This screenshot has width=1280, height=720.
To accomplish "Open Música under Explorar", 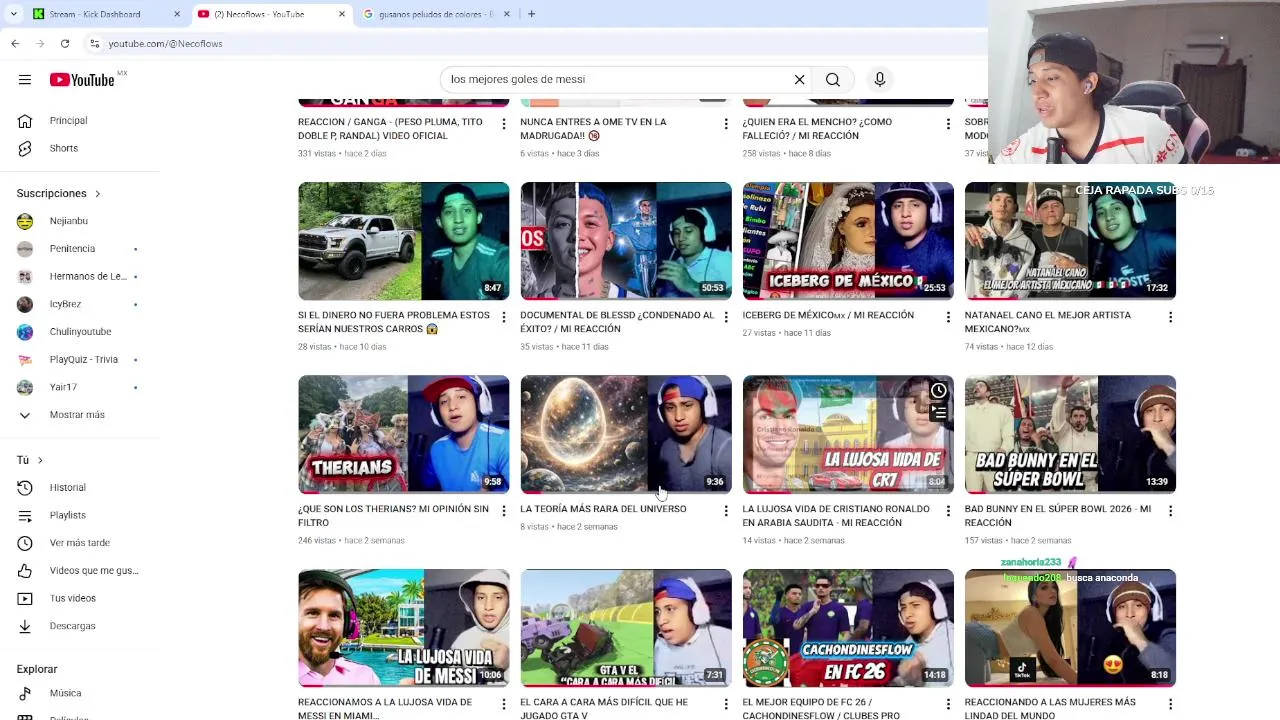I will coord(65,693).
